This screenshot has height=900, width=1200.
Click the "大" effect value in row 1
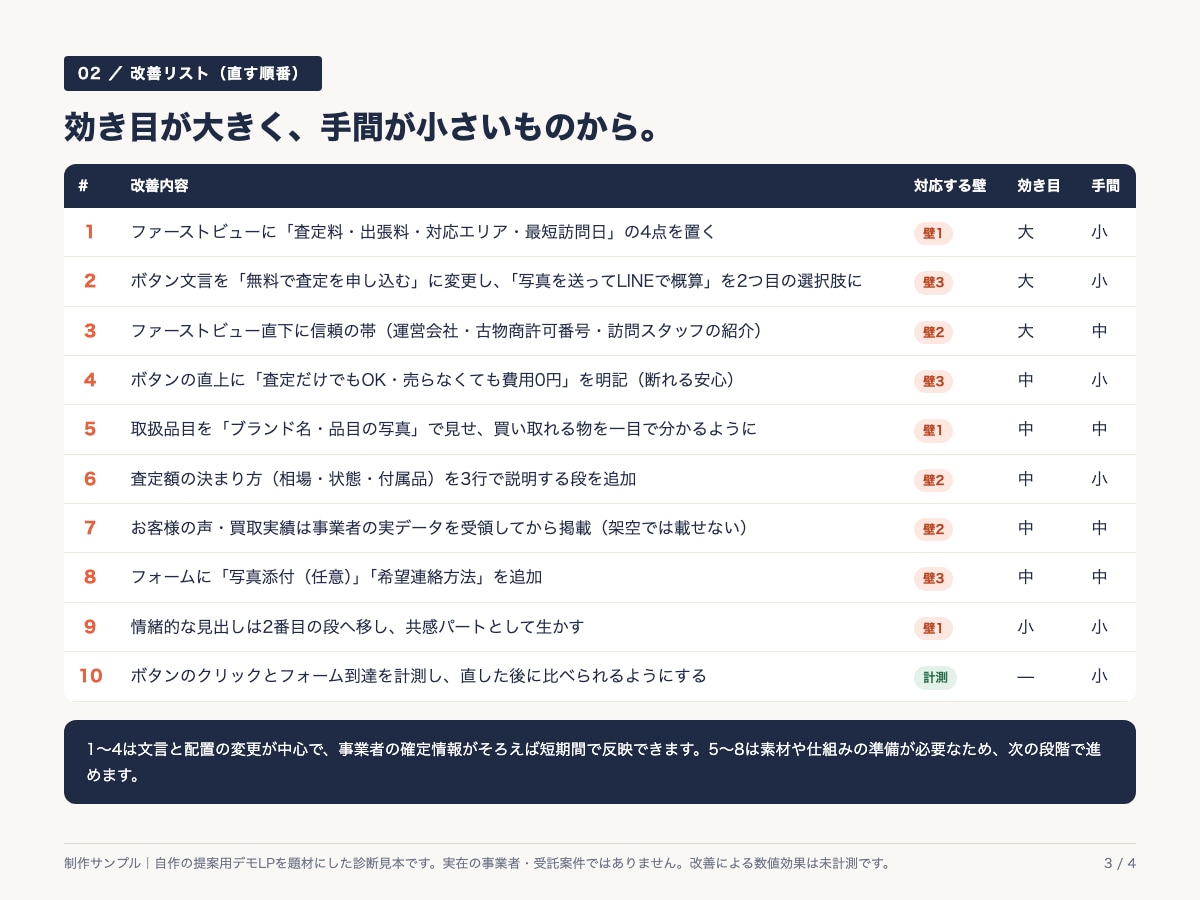click(1025, 232)
